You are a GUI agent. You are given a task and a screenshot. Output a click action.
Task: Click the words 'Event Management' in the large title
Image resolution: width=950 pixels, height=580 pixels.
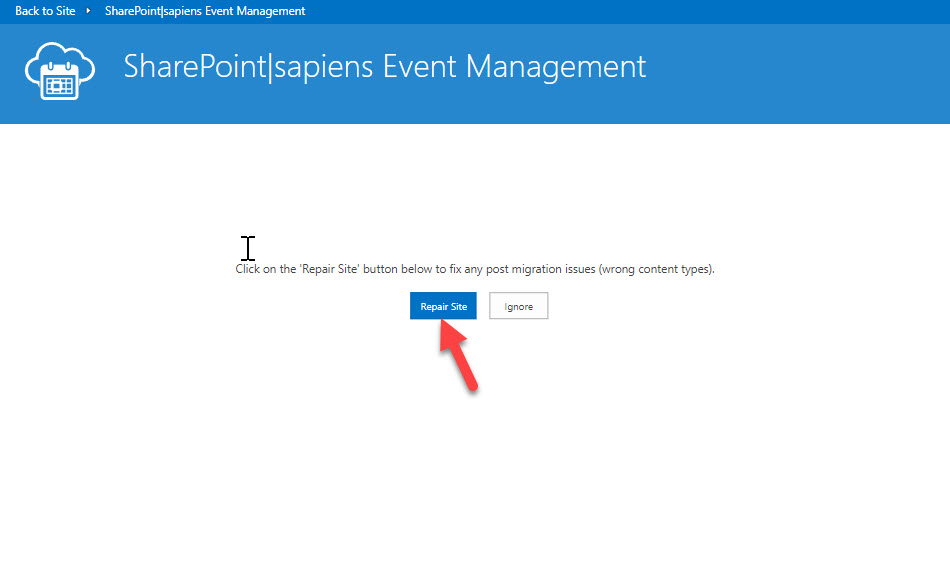tap(514, 67)
